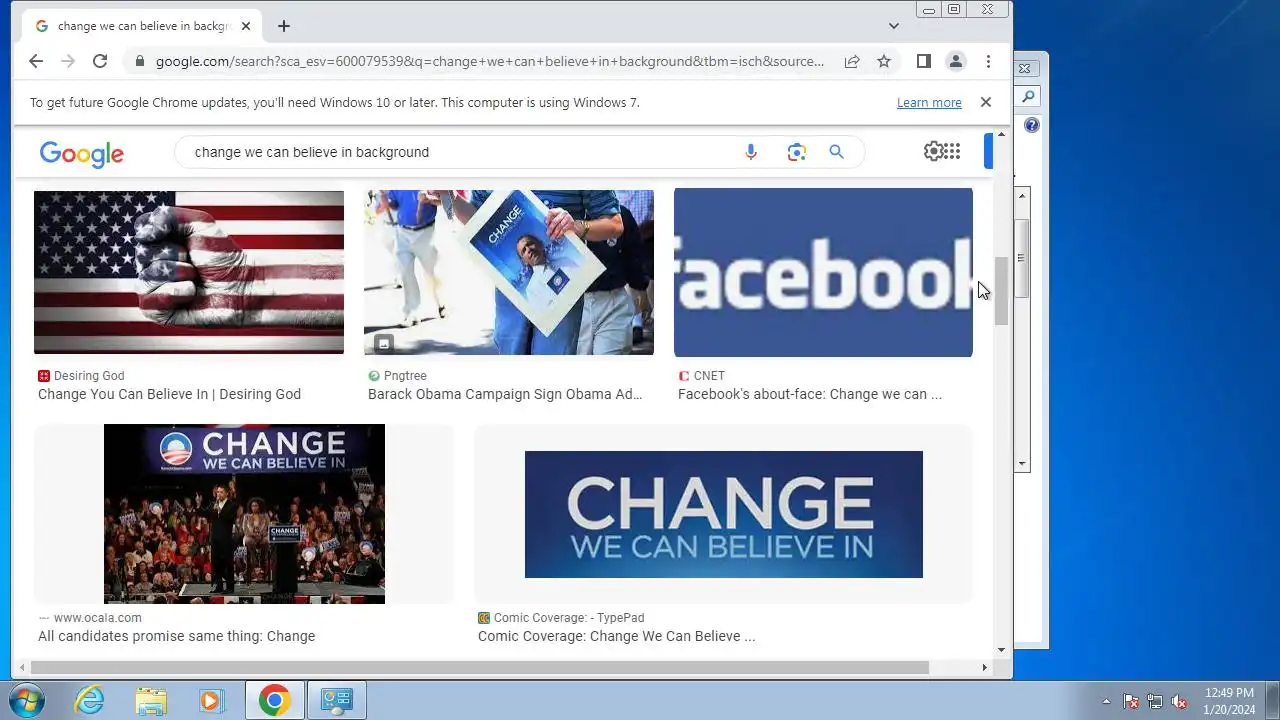Viewport: 1280px width, 720px height.
Task: Click the greyed forward arrow
Action: [x=68, y=61]
